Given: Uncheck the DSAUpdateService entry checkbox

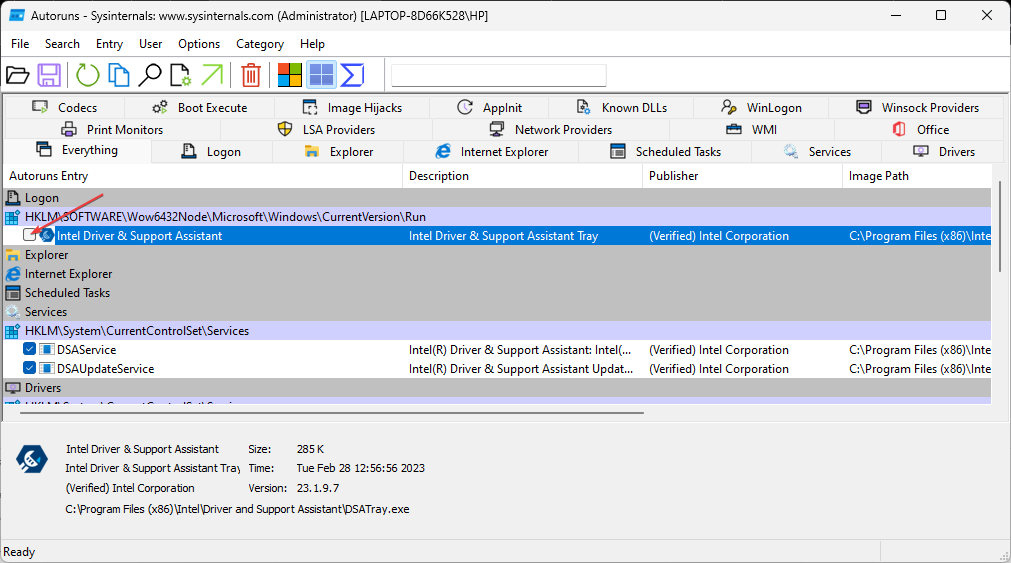Looking at the screenshot, I should (x=29, y=368).
